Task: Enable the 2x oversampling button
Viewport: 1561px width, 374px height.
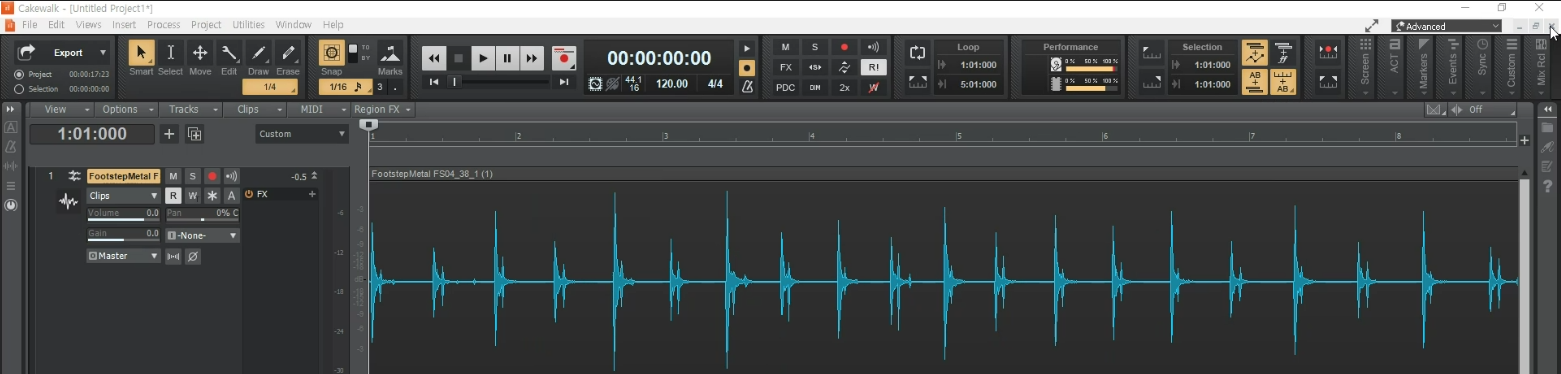Action: tap(844, 87)
